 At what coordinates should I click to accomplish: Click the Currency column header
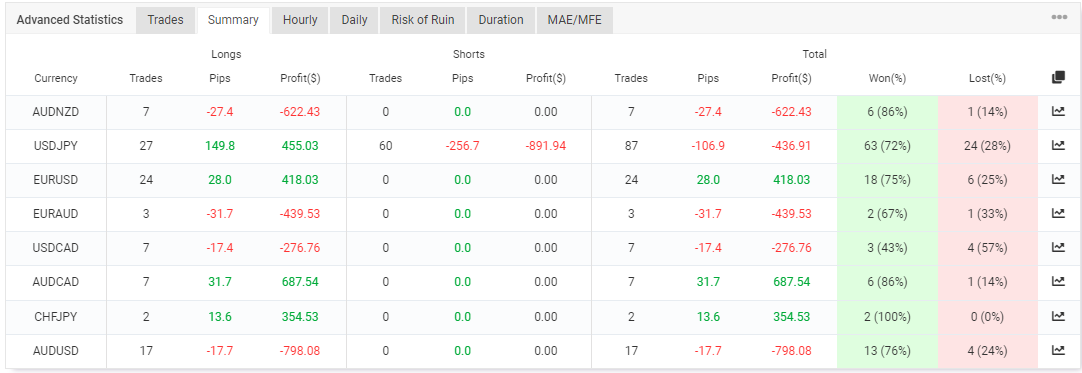(x=56, y=79)
